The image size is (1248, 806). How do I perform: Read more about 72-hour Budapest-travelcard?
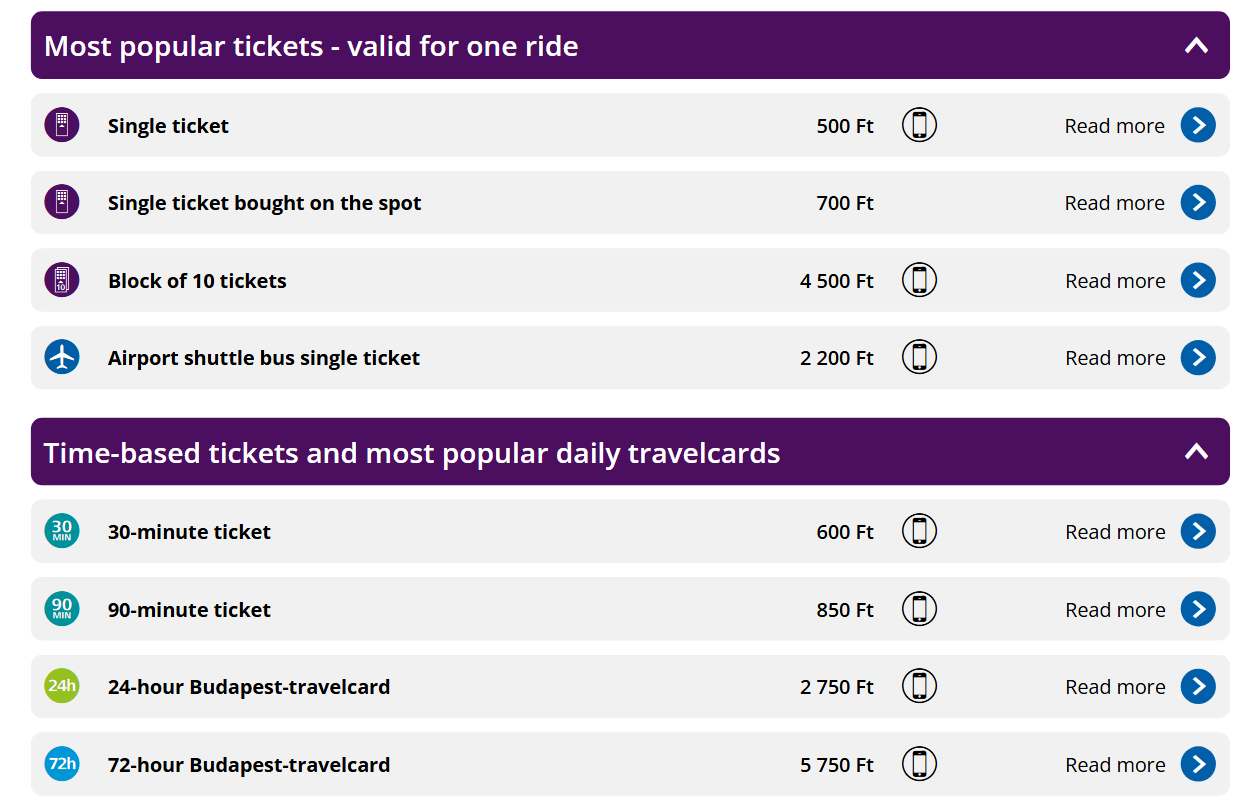coord(1115,765)
